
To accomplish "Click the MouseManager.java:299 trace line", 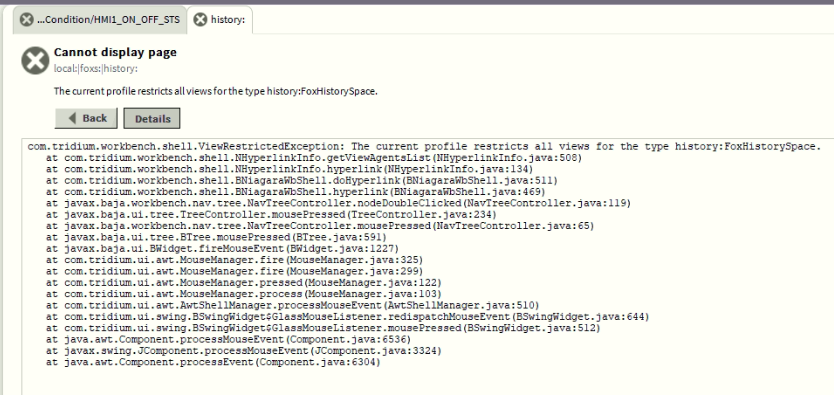I will click(235, 271).
